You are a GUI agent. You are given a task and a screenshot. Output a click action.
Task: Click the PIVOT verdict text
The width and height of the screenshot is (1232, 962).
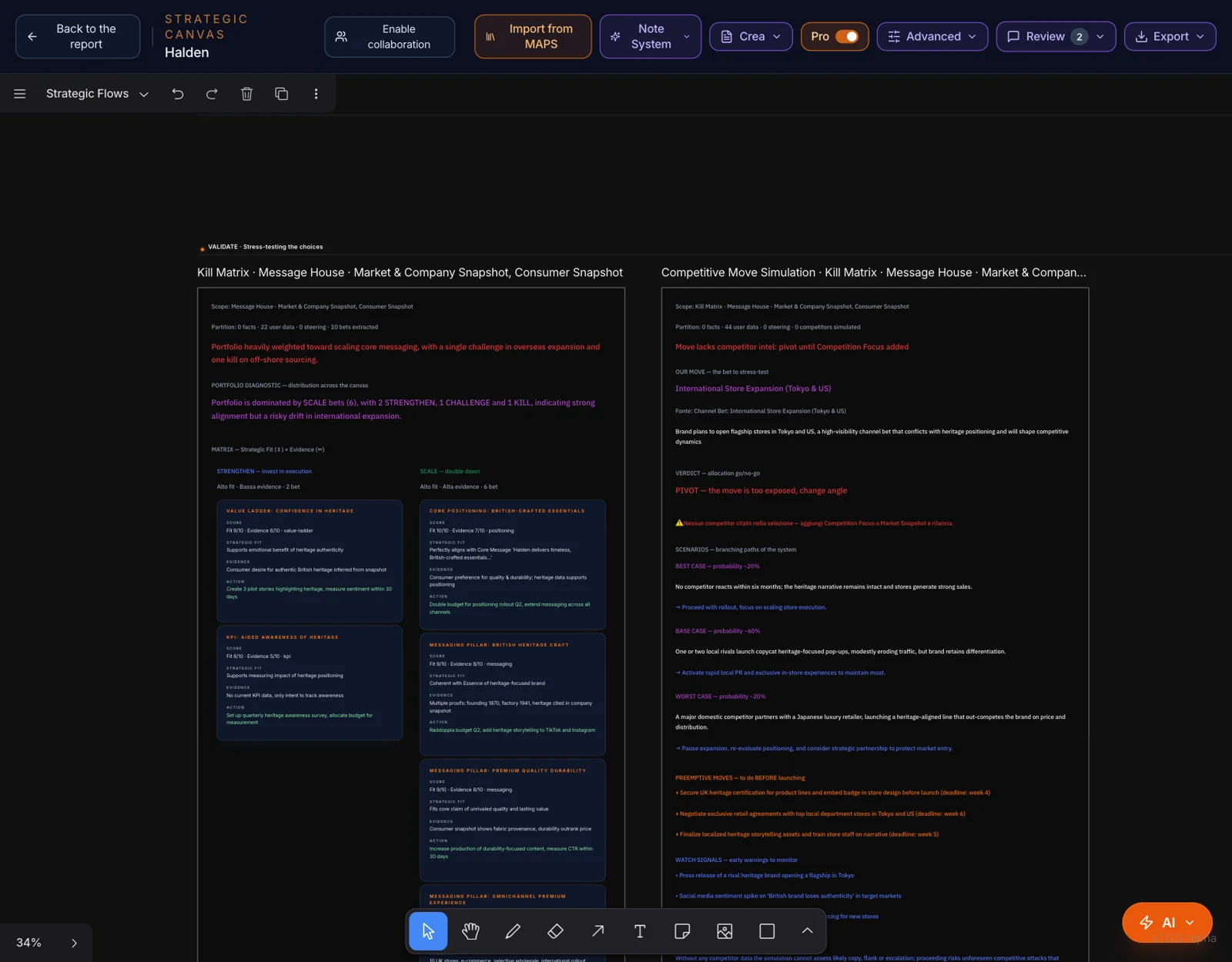(x=761, y=490)
